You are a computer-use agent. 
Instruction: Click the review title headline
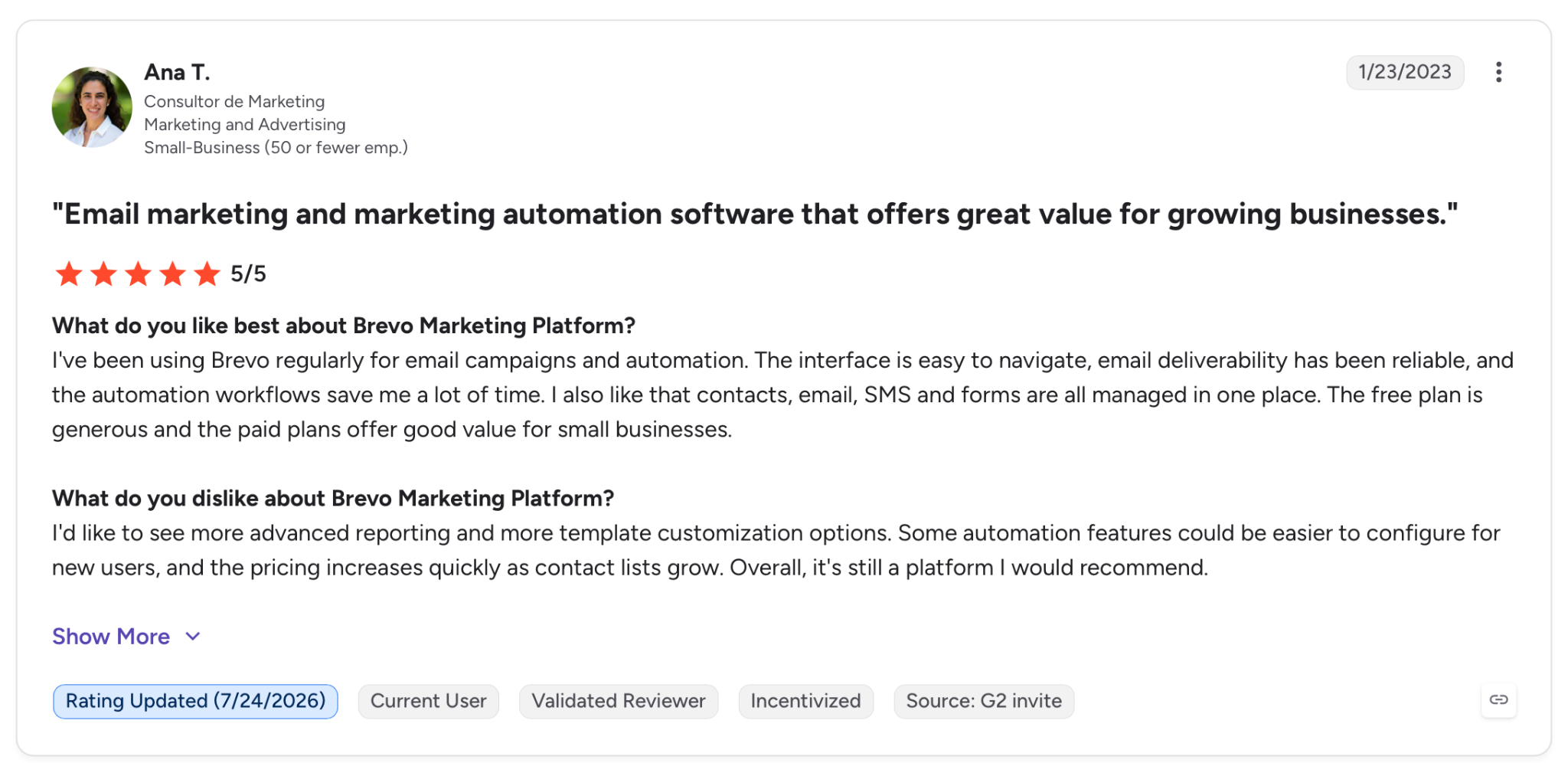(755, 214)
